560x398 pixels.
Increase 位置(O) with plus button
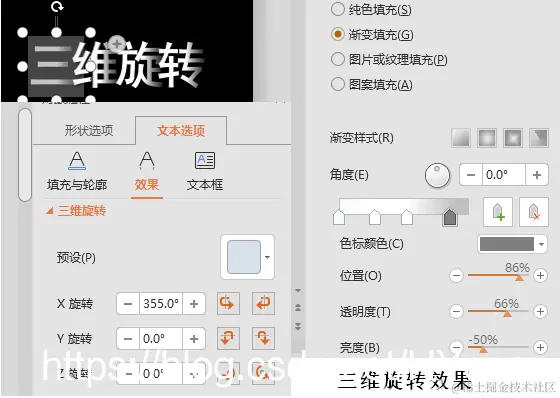(540, 275)
